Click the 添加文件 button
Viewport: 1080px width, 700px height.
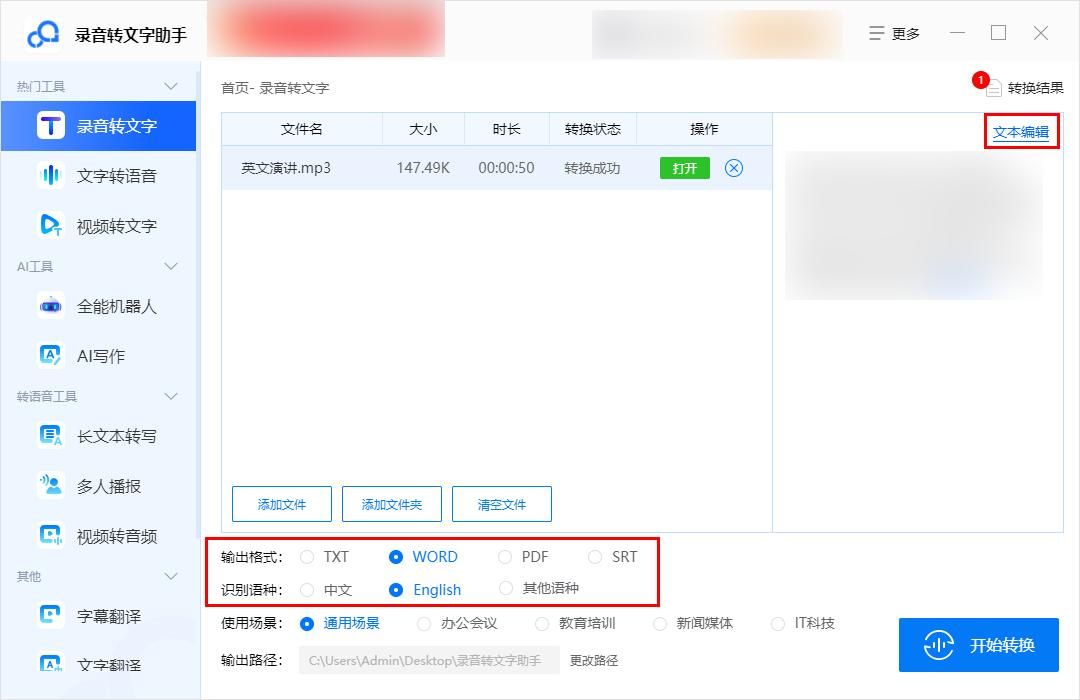tap(282, 504)
